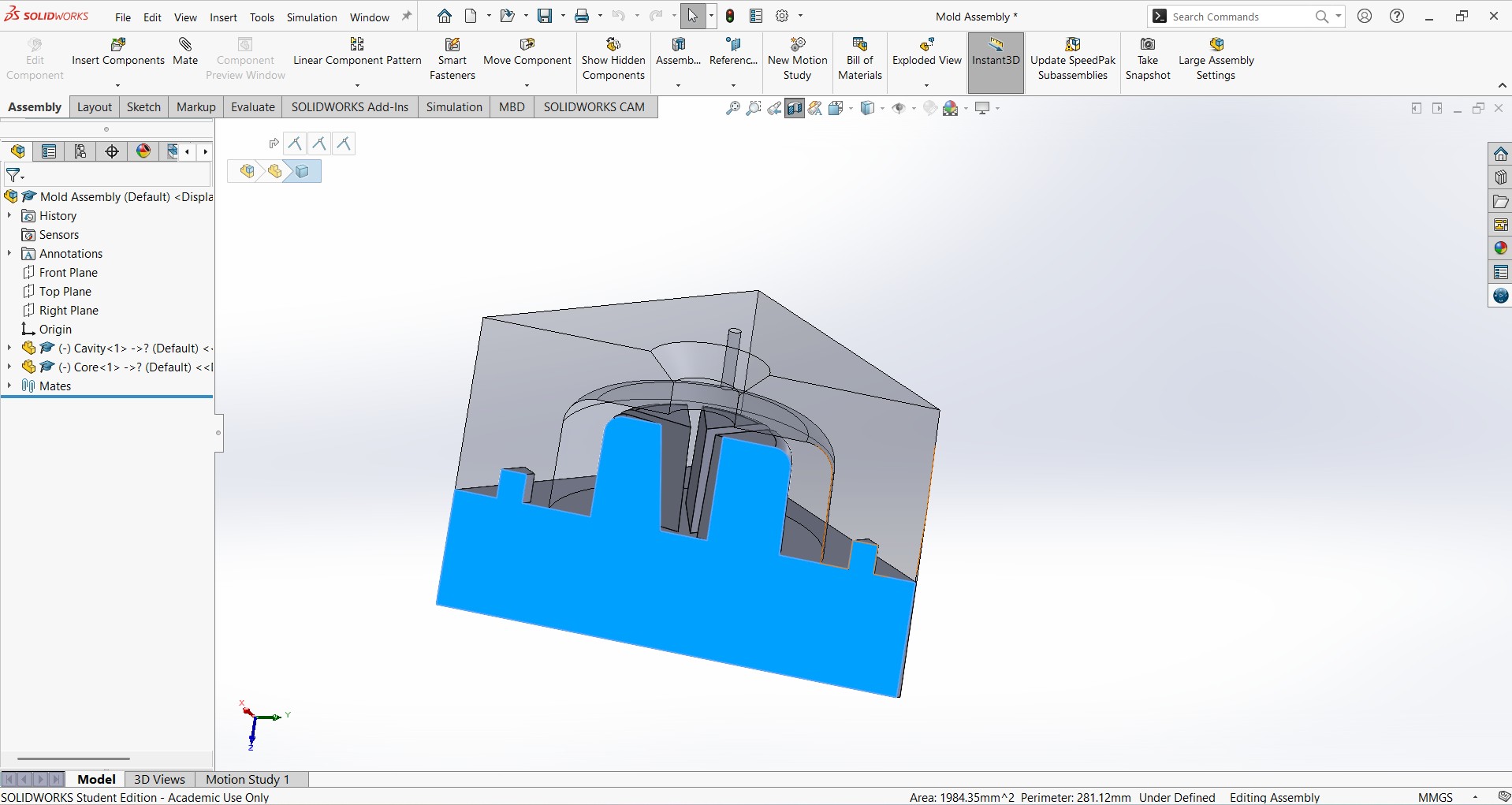Open the Display Style dropdown arrow
Viewport: 1512px width, 805px height.
pos(882,109)
